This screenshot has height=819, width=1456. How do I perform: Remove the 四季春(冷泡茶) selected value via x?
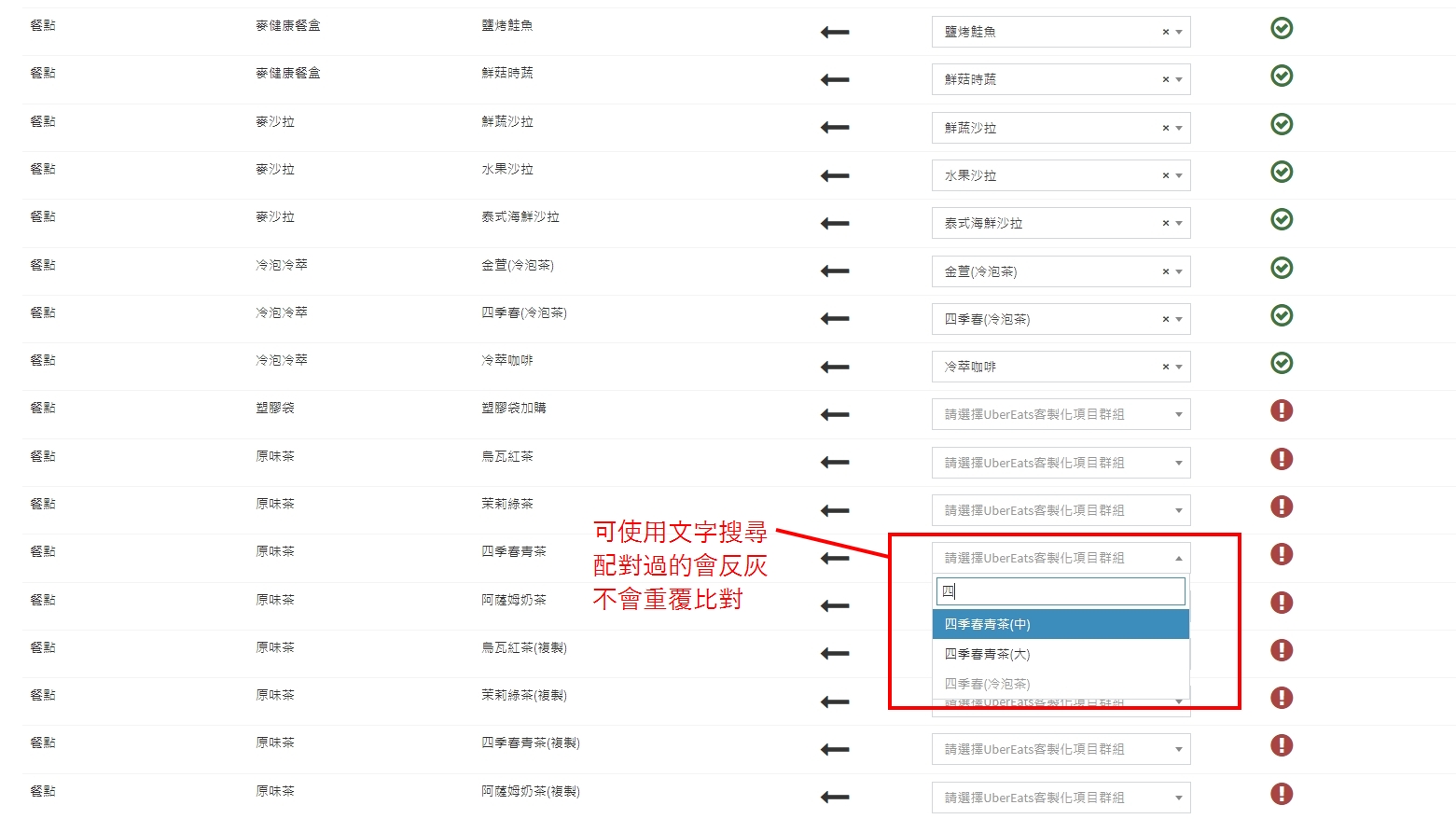click(1165, 320)
